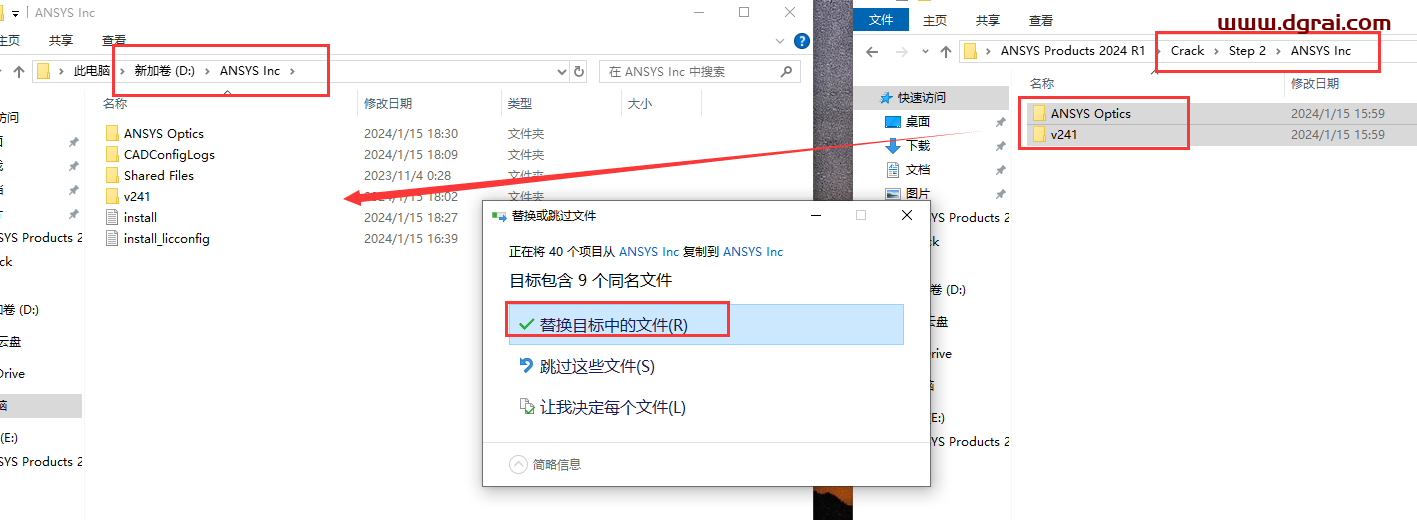
Task: Open 文件 menu in right Explorer window
Action: pyautogui.click(x=881, y=20)
